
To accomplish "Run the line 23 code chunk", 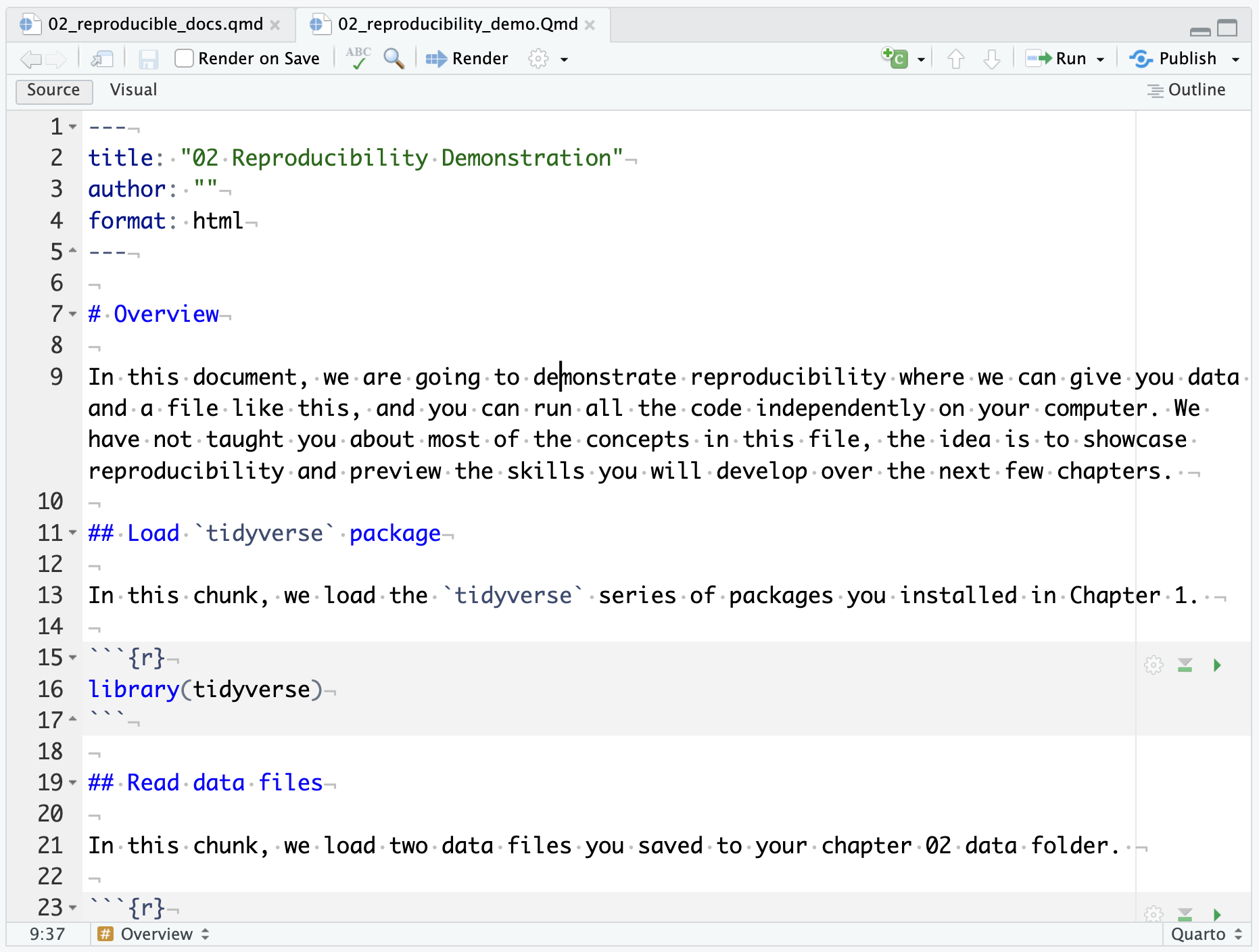I will 1217,915.
